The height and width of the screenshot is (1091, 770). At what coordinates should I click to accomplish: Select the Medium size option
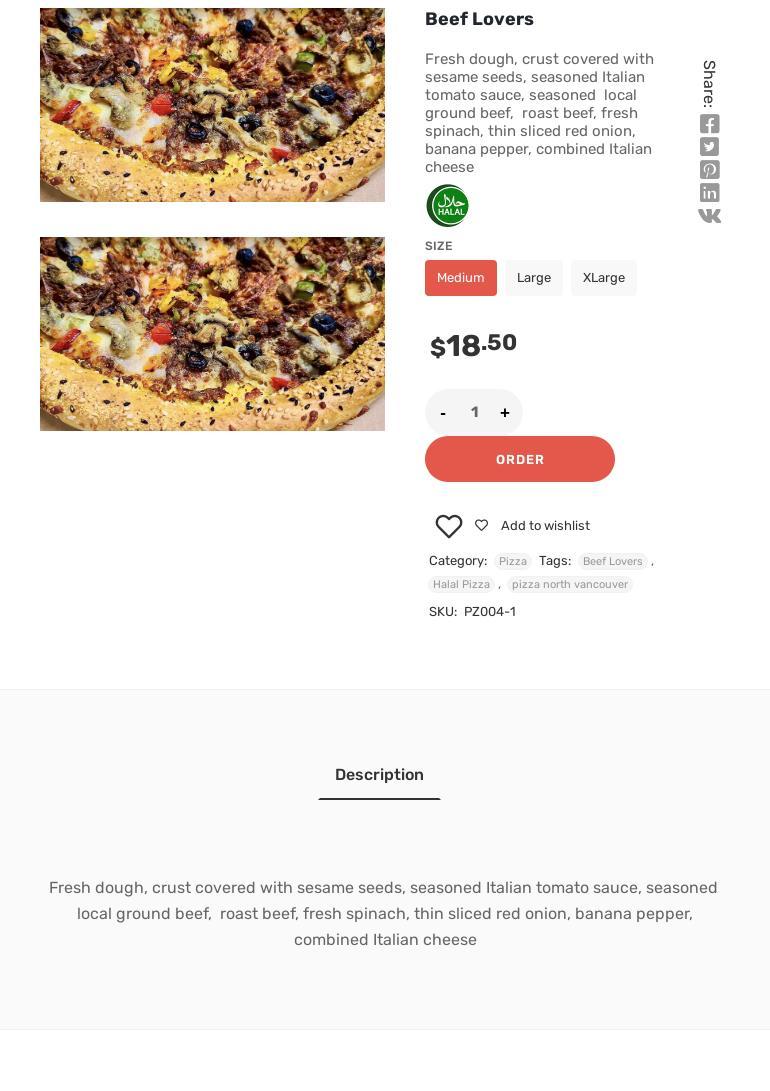[x=460, y=278]
